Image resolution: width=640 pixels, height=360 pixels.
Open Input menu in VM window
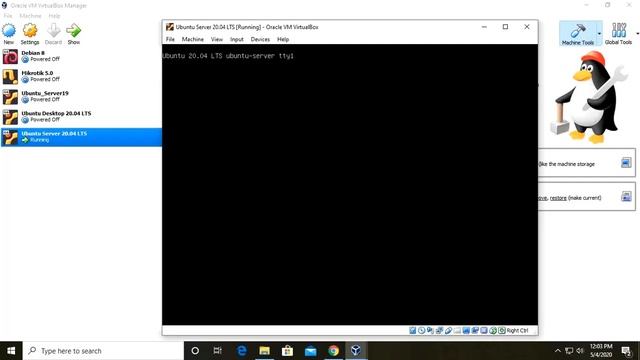coord(237,40)
